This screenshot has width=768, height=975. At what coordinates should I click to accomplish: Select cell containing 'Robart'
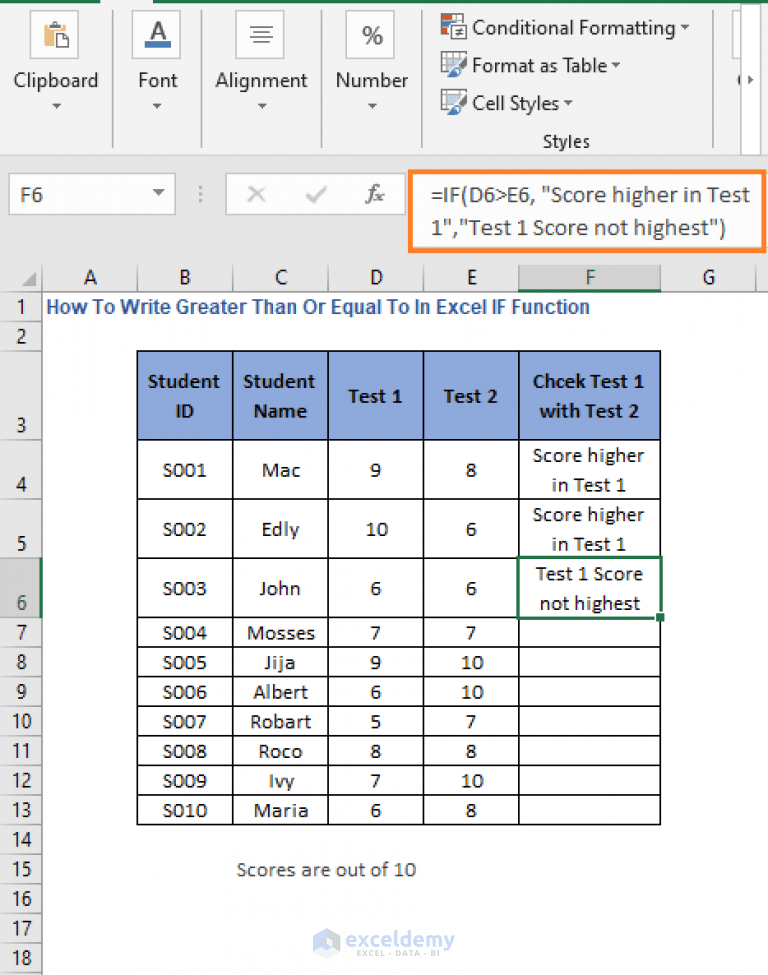click(280, 721)
